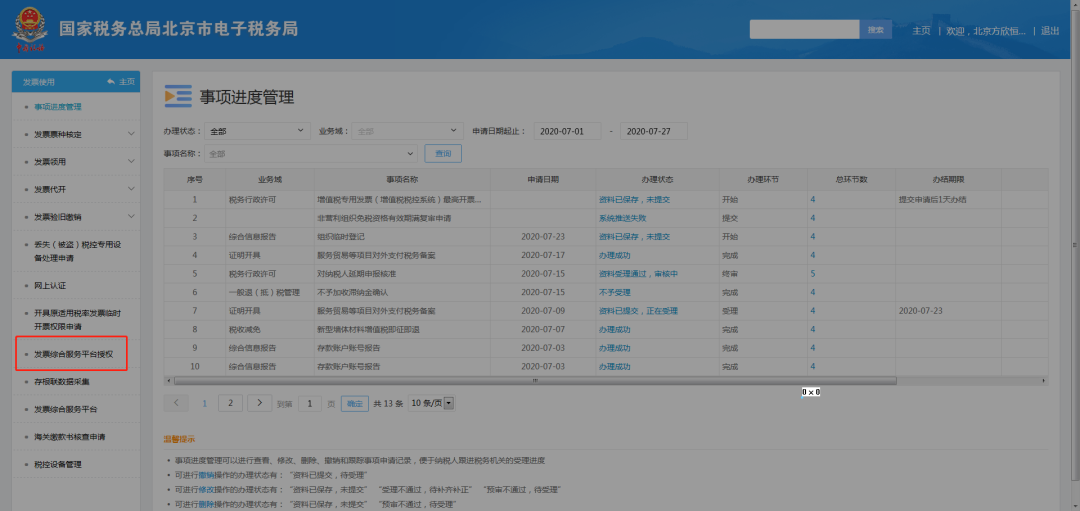This screenshot has width=1080, height=511.
Task: Click the 事项名称 column header
Action: [402, 179]
